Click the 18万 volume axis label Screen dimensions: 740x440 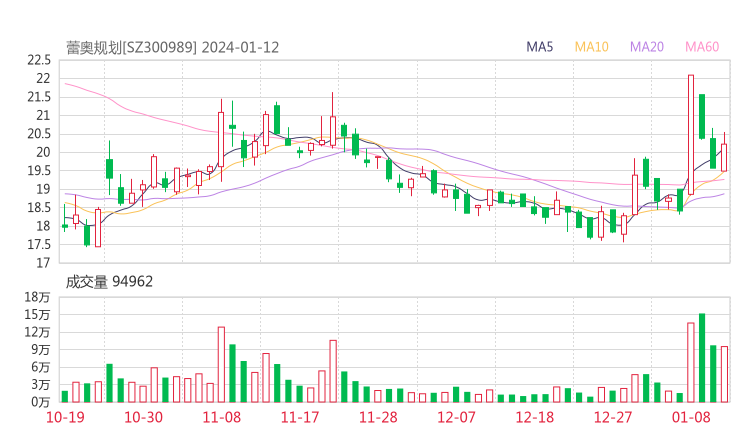click(37, 297)
